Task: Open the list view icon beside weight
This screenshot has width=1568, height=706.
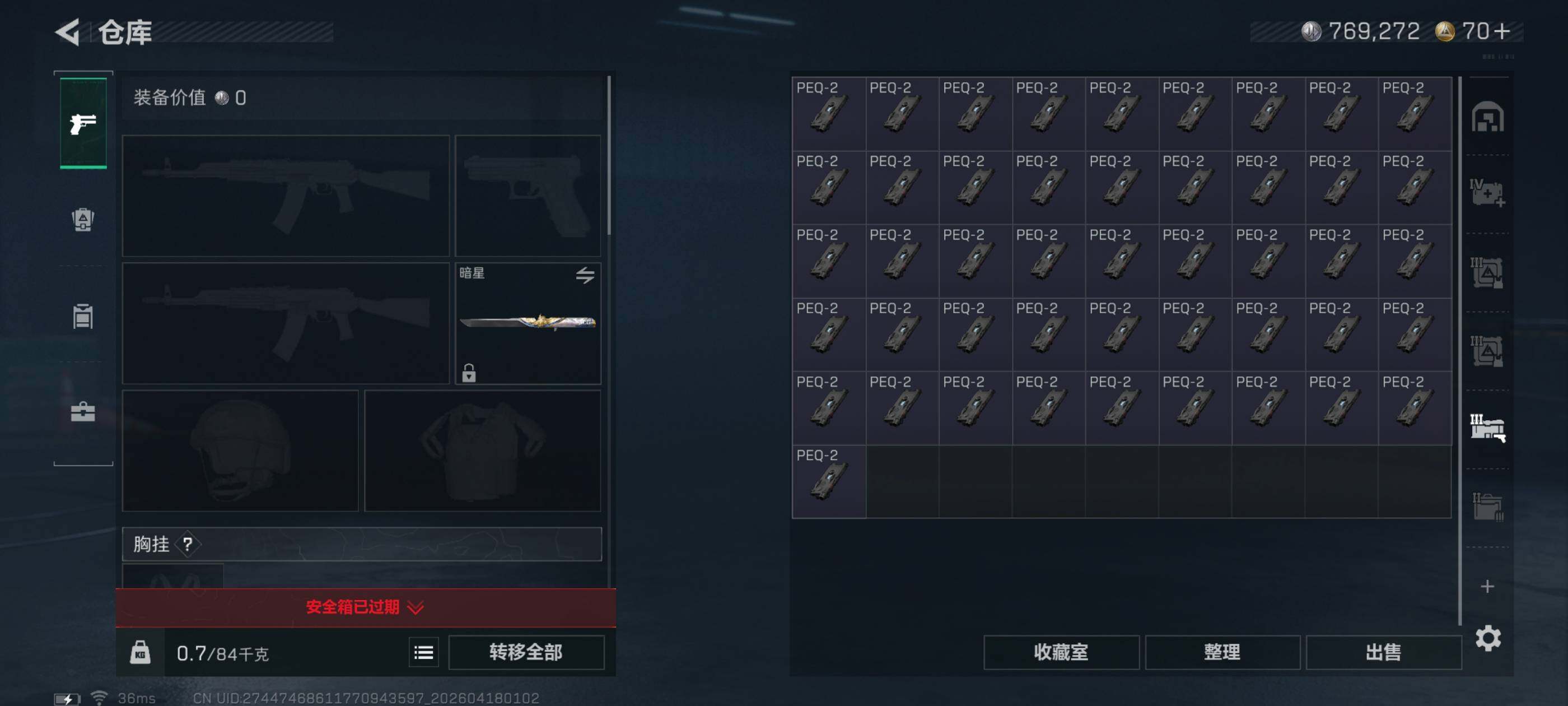Action: 424,653
